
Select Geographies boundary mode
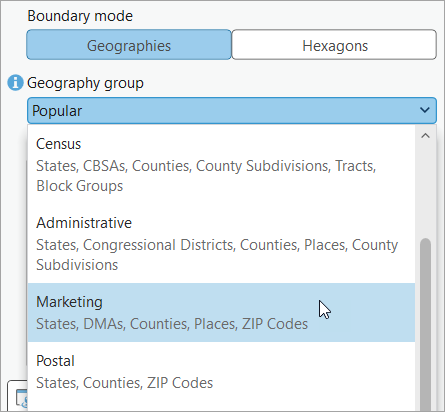click(x=129, y=45)
